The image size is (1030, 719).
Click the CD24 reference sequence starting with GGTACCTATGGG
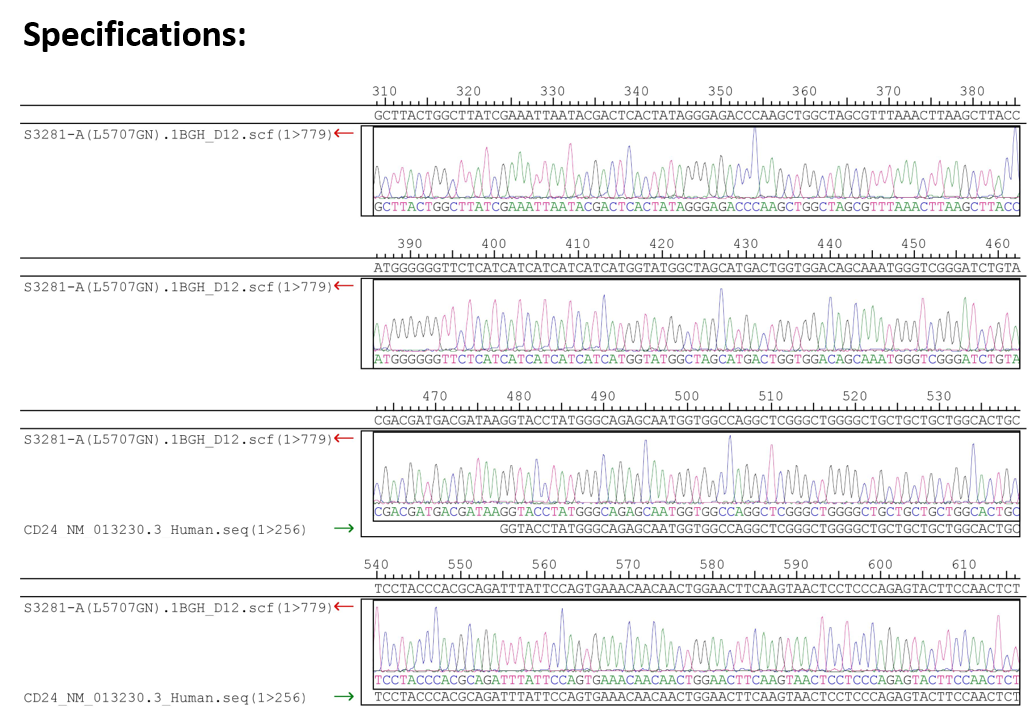tap(758, 527)
